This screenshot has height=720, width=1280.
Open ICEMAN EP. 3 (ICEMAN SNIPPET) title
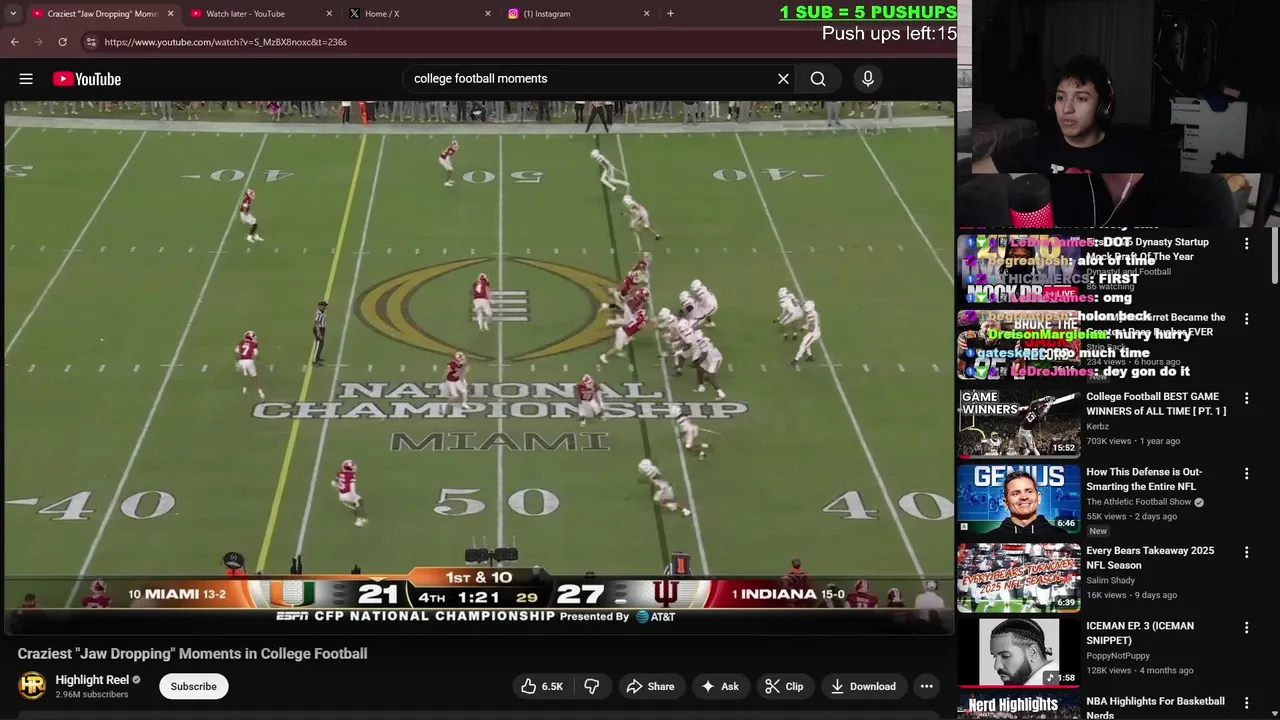click(1140, 633)
